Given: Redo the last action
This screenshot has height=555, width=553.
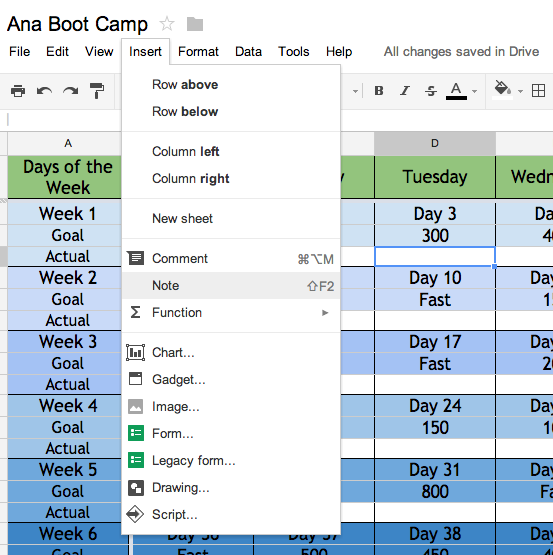Looking at the screenshot, I should tap(70, 91).
